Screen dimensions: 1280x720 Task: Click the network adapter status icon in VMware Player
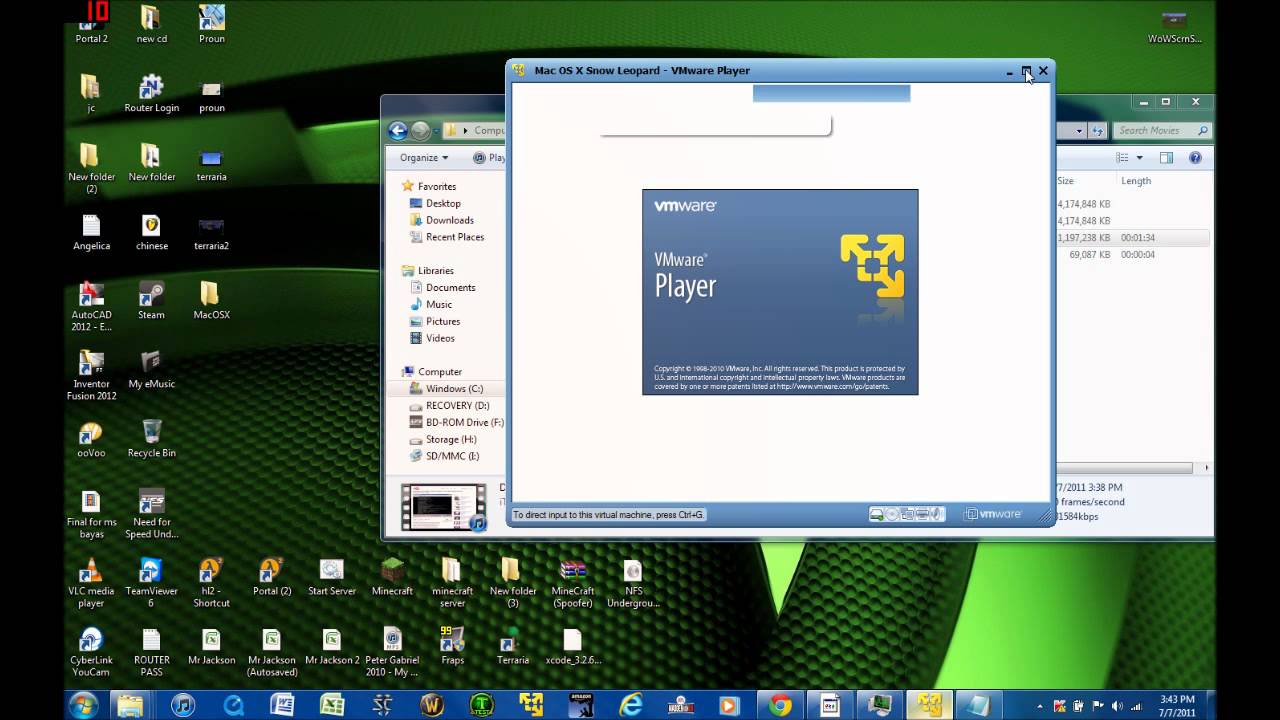click(x=907, y=514)
